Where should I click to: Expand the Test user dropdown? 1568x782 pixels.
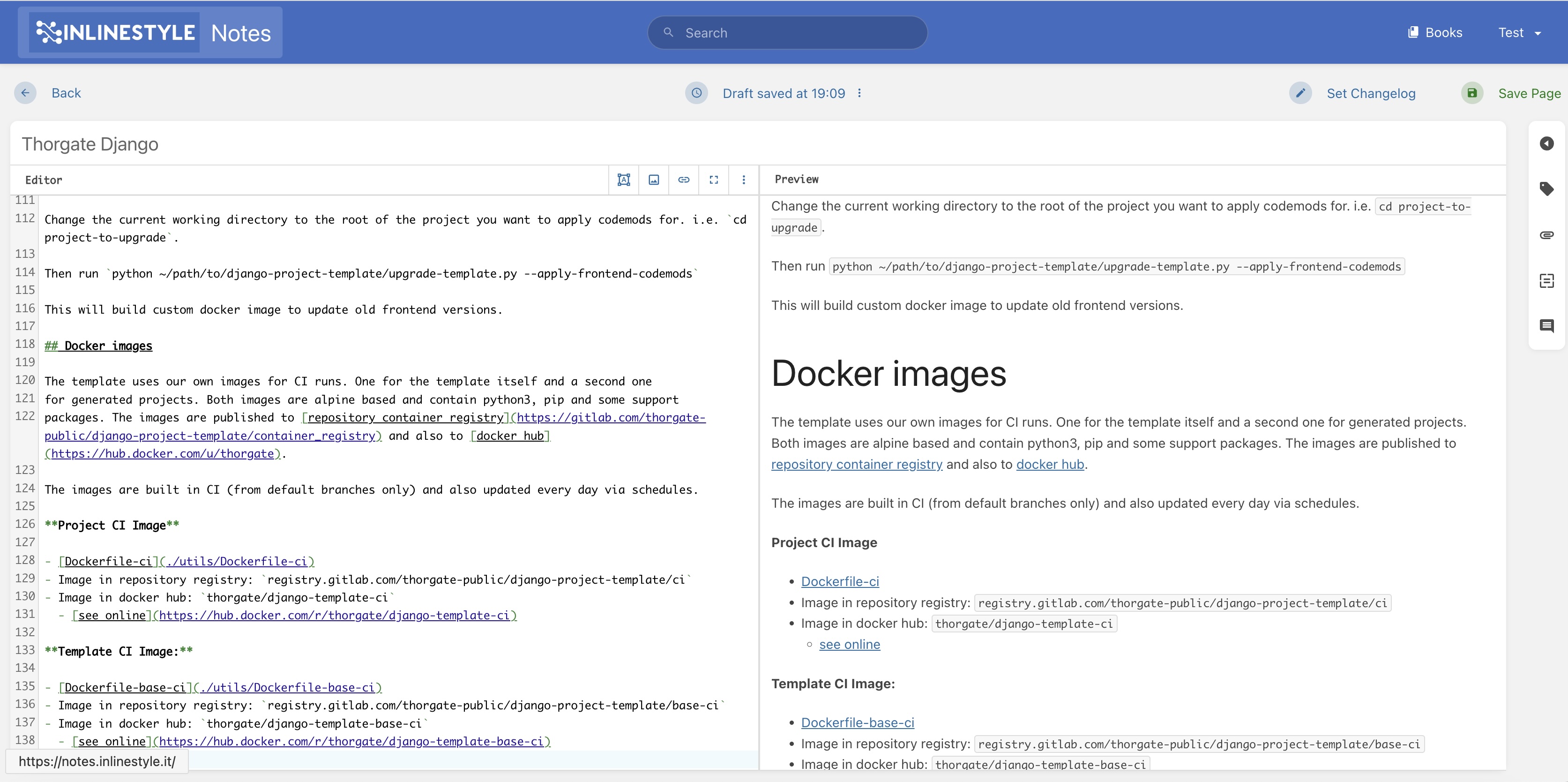coord(1519,32)
